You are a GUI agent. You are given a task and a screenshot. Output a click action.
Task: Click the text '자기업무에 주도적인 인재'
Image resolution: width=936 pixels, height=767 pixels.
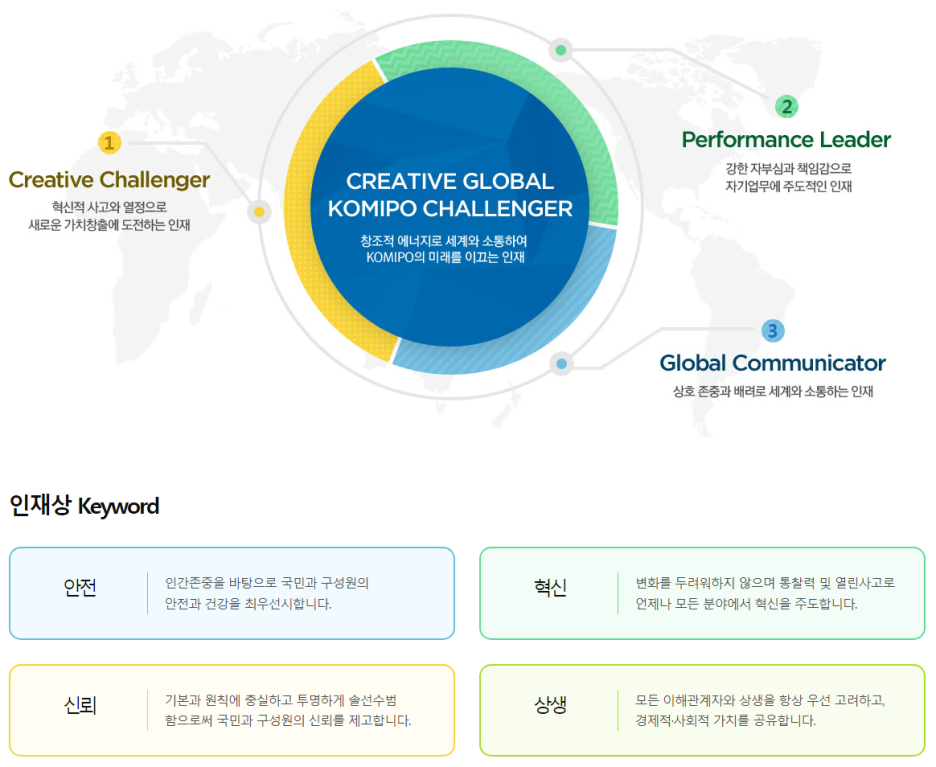click(x=789, y=186)
